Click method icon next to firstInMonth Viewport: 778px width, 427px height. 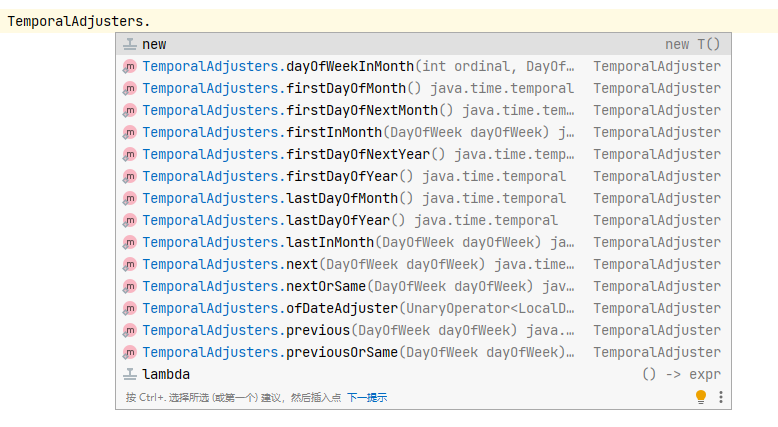pos(130,132)
